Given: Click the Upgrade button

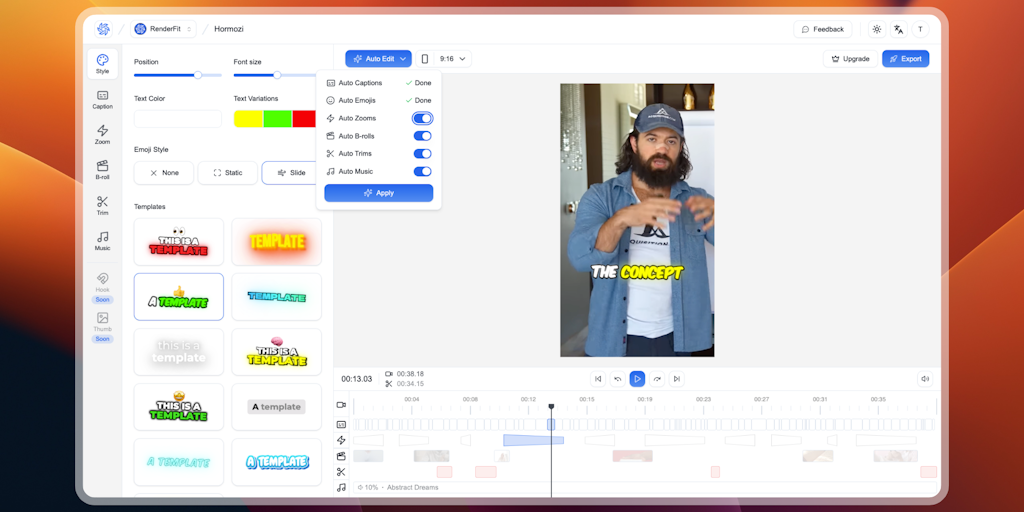Looking at the screenshot, I should click(x=850, y=59).
